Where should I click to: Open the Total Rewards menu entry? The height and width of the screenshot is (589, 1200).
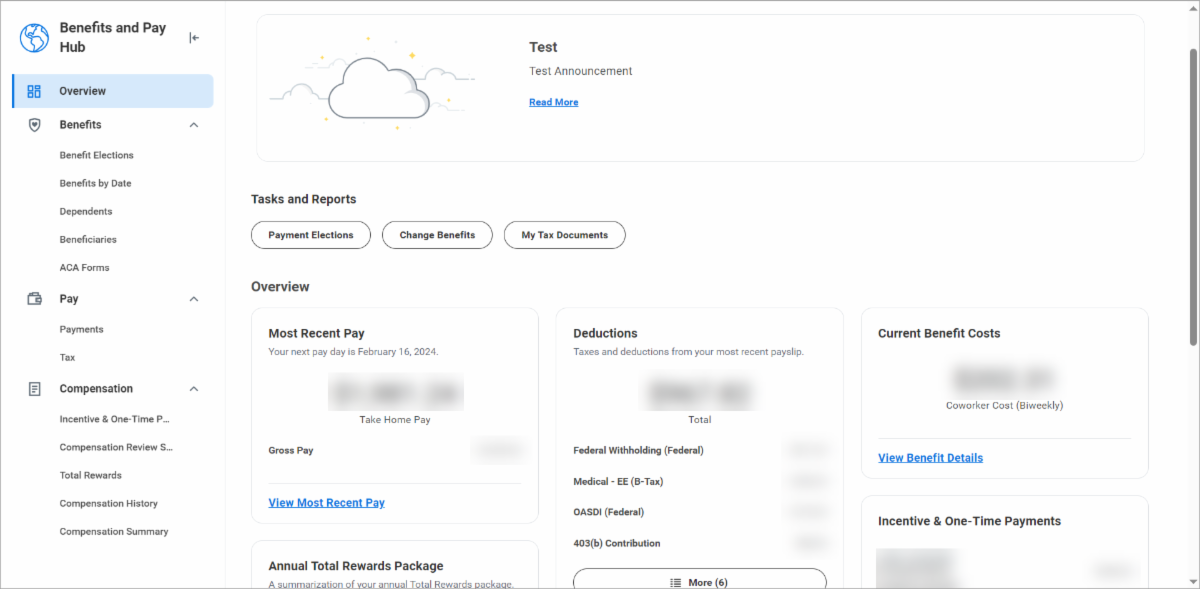point(89,475)
